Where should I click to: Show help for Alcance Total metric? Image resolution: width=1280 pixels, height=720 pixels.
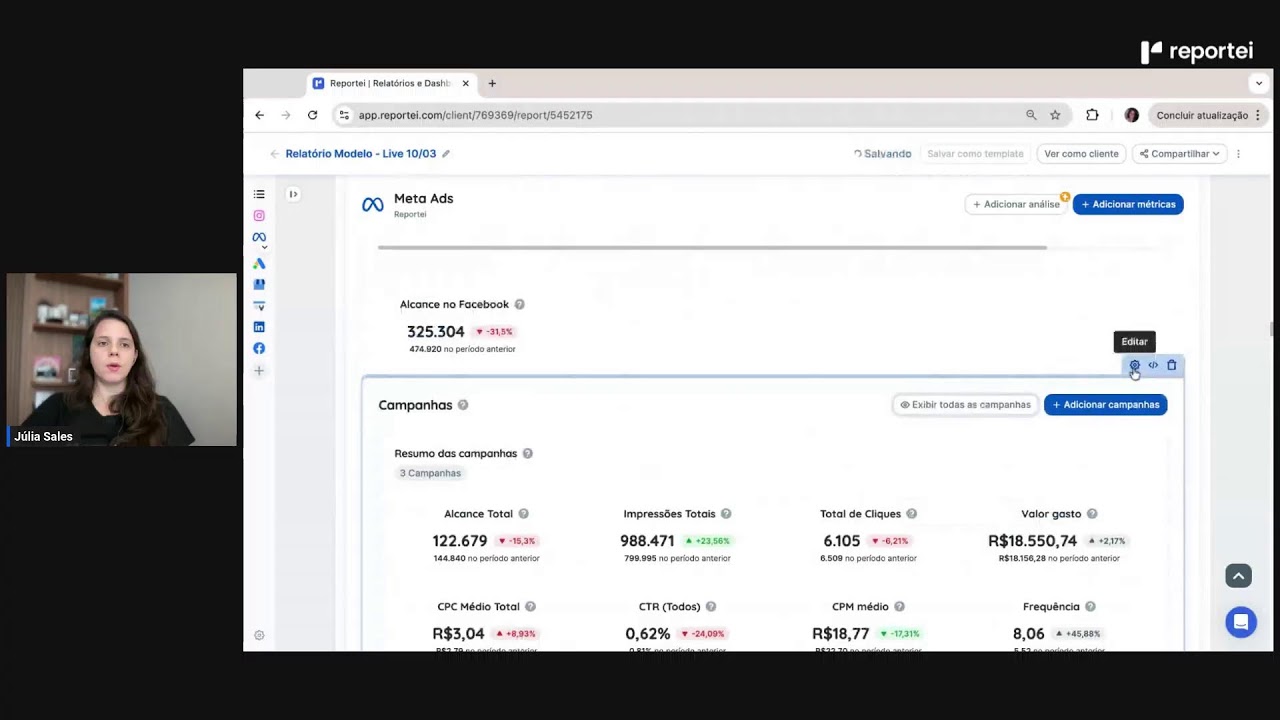pos(523,514)
